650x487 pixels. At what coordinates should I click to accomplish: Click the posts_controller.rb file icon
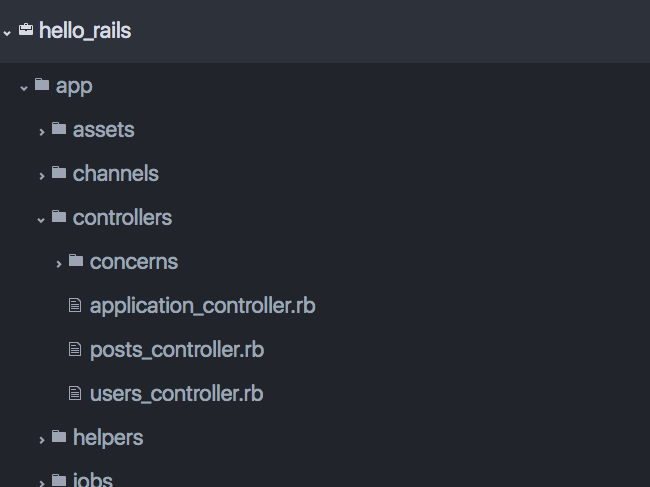pos(74,349)
